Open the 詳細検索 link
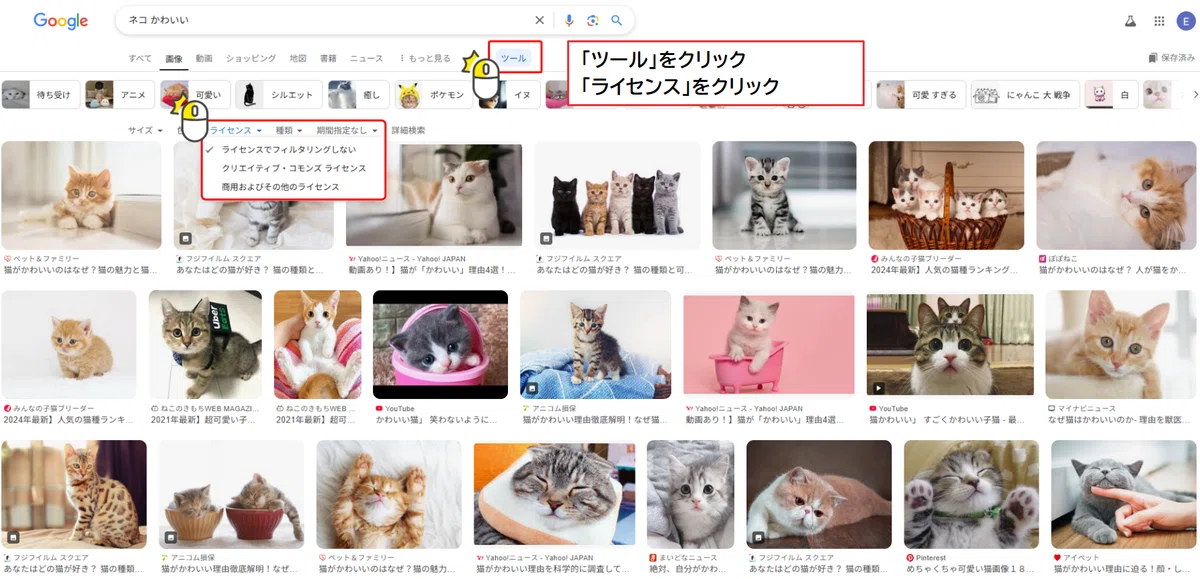The width and height of the screenshot is (1200, 579). point(408,130)
